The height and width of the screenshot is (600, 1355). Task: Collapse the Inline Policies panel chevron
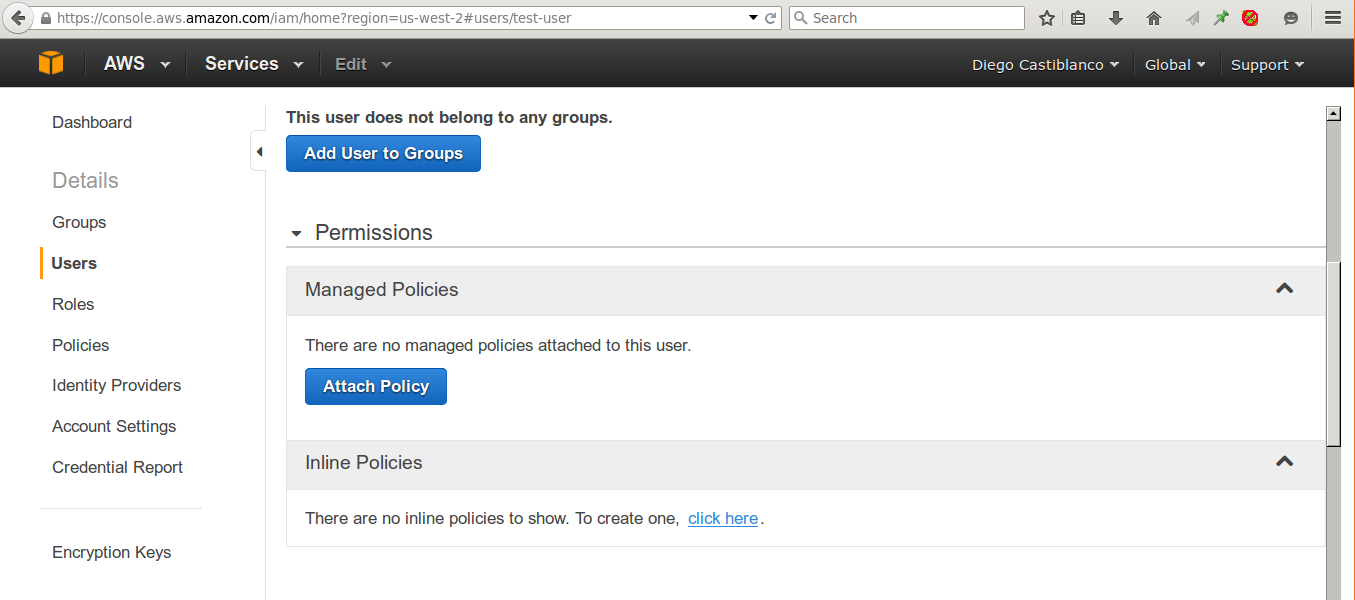click(1285, 462)
